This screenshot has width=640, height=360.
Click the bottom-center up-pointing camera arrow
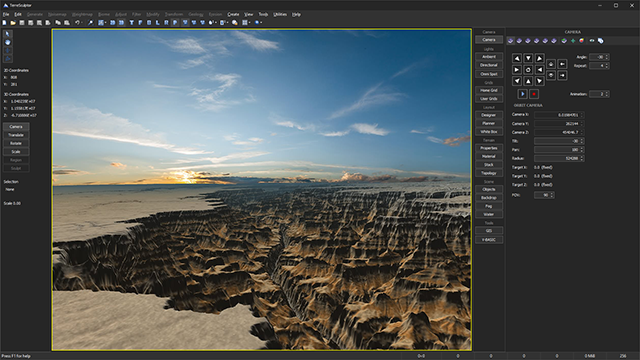point(528,81)
